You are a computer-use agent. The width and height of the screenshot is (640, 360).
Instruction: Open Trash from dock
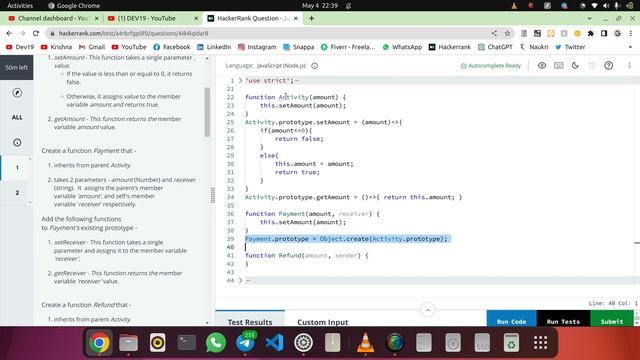pos(511,343)
